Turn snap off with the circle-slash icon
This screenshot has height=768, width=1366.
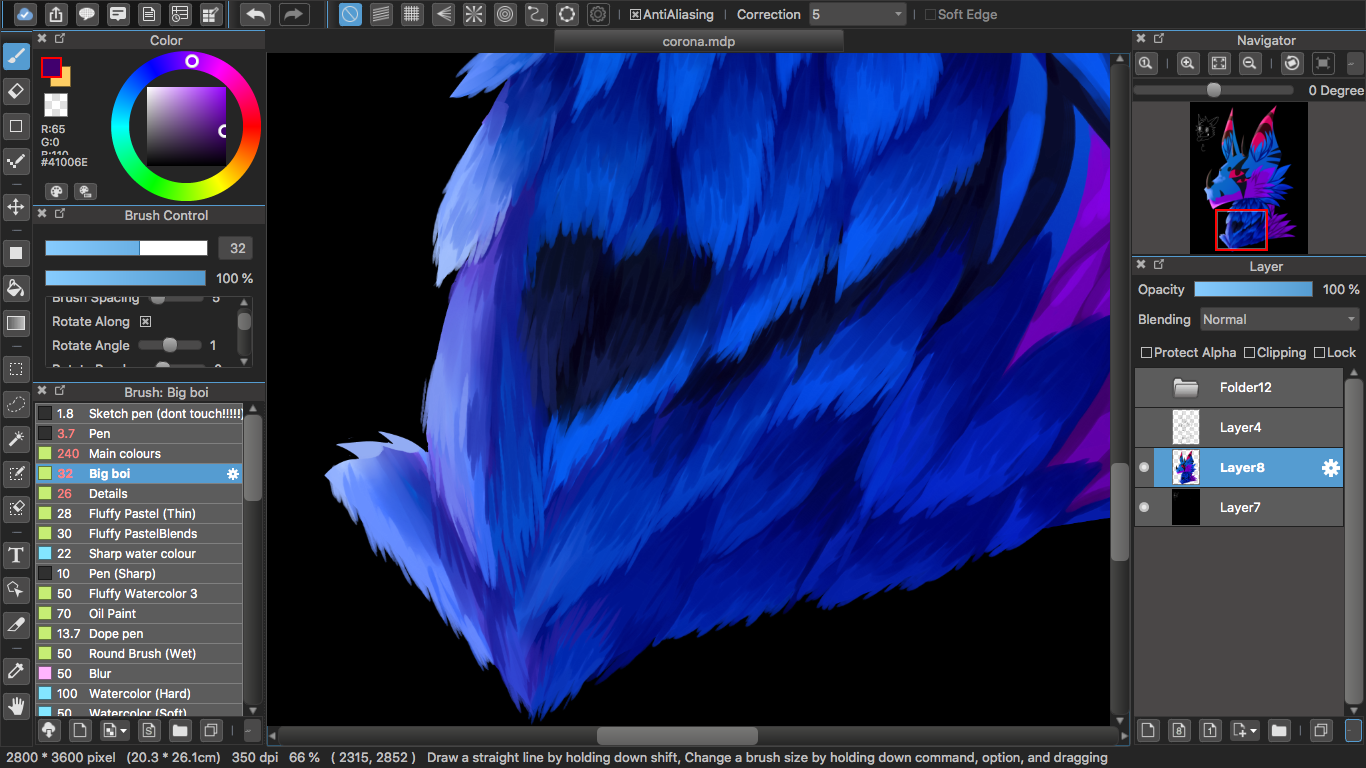pyautogui.click(x=350, y=14)
